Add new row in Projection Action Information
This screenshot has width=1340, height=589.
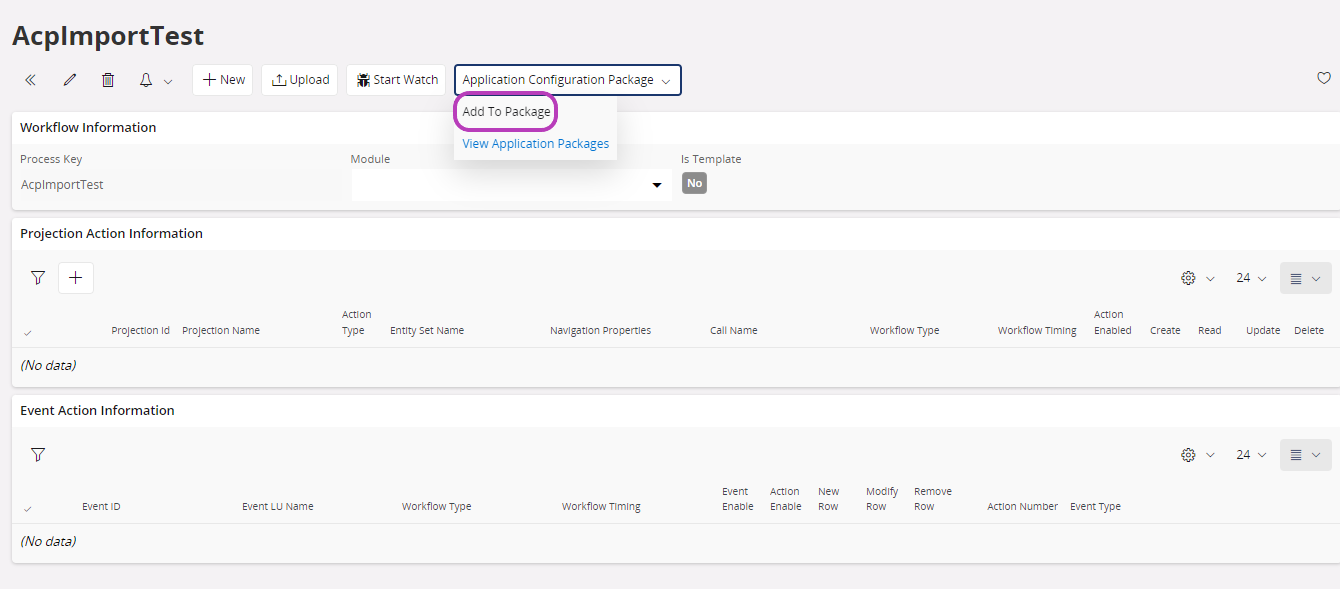pos(76,278)
